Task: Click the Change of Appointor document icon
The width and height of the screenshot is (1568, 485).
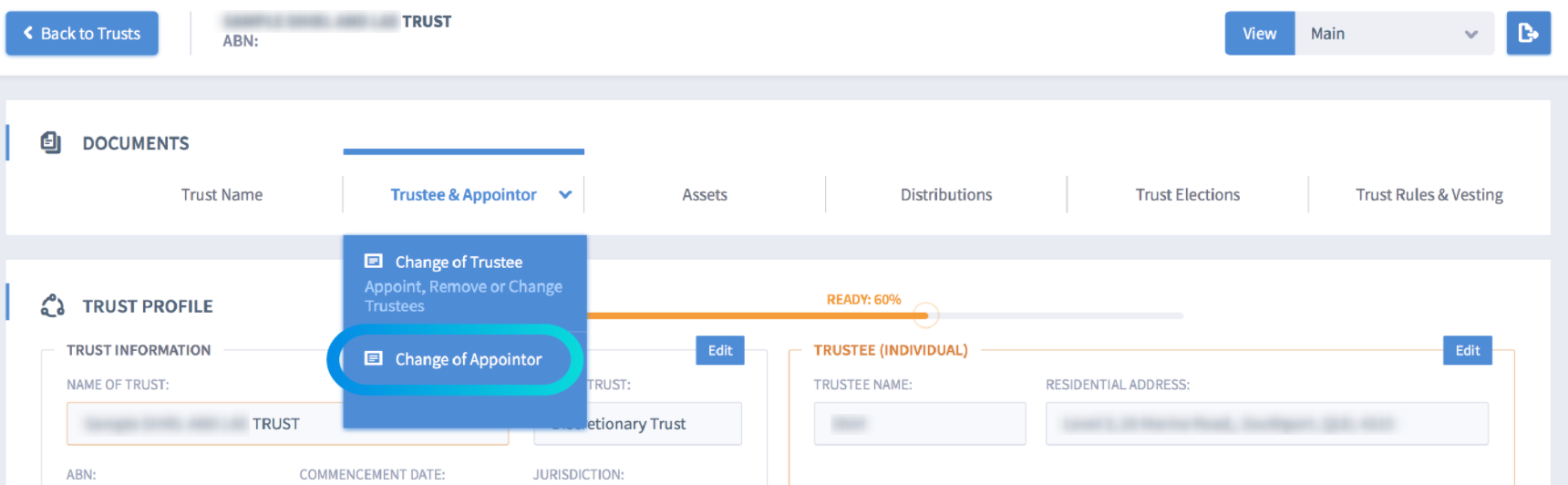Action: pos(374,359)
